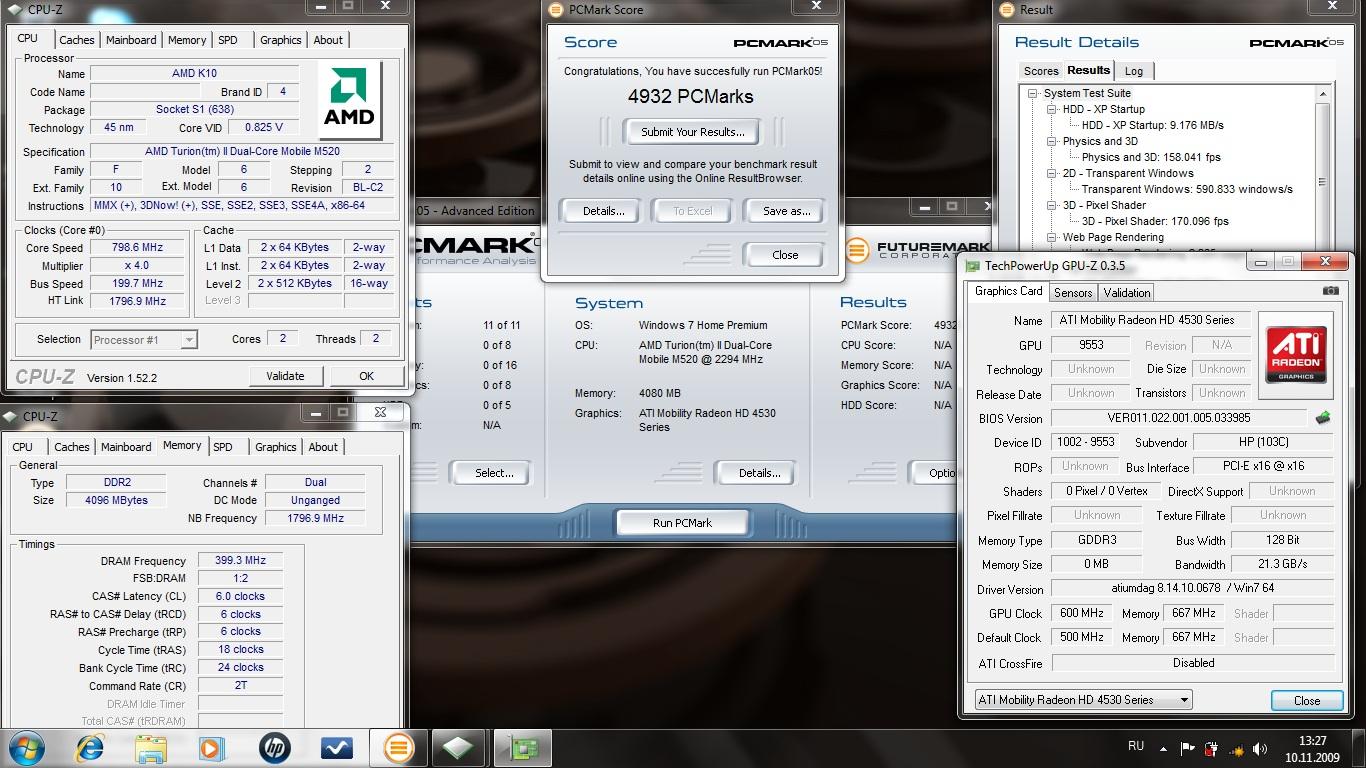This screenshot has width=1366, height=768.
Task: Open the Log tab in Result window
Action: (1134, 71)
